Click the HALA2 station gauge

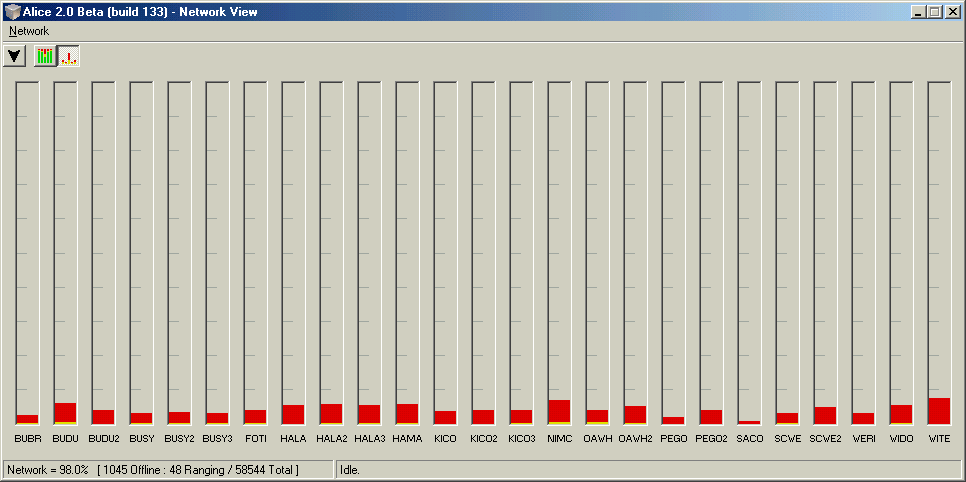pyautogui.click(x=331, y=250)
